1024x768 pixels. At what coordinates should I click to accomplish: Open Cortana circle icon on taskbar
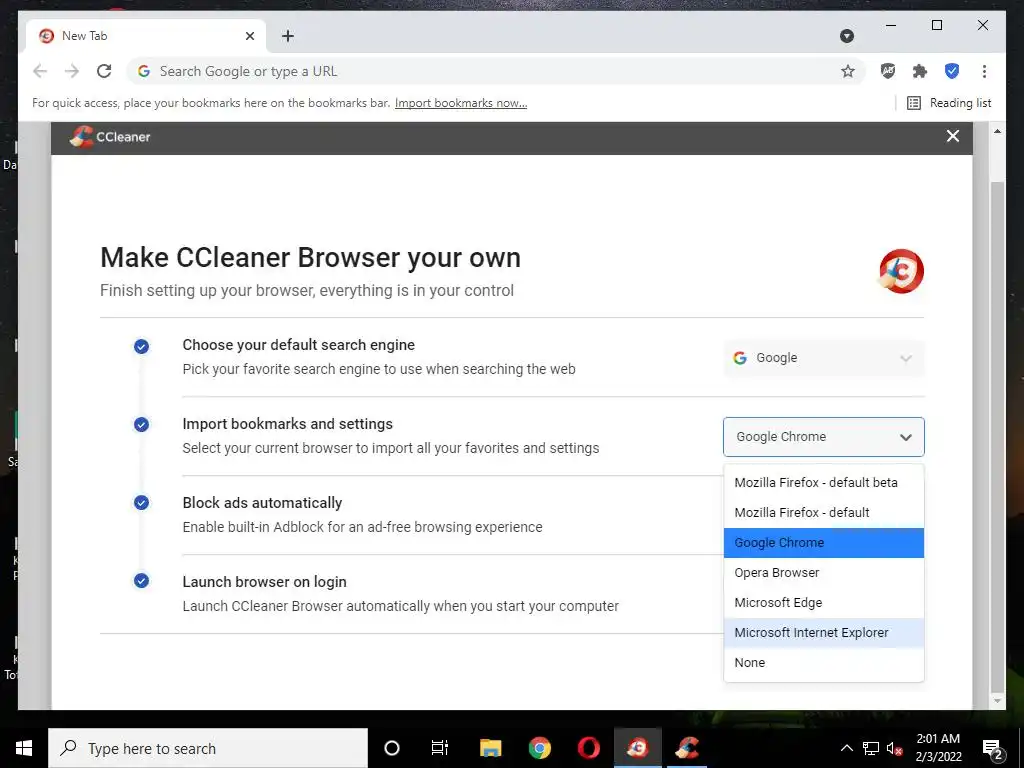(x=391, y=748)
